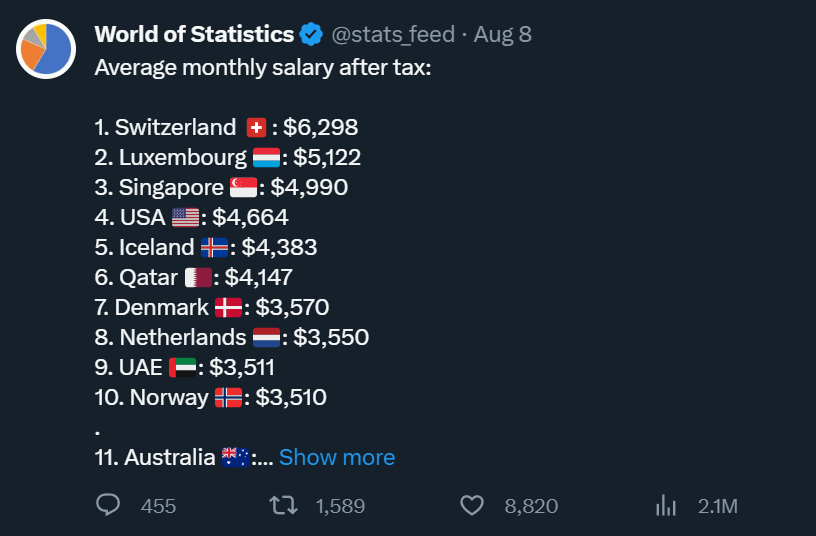The image size is (816, 536).
Task: Like the tweet with the heart icon
Action: [x=472, y=505]
